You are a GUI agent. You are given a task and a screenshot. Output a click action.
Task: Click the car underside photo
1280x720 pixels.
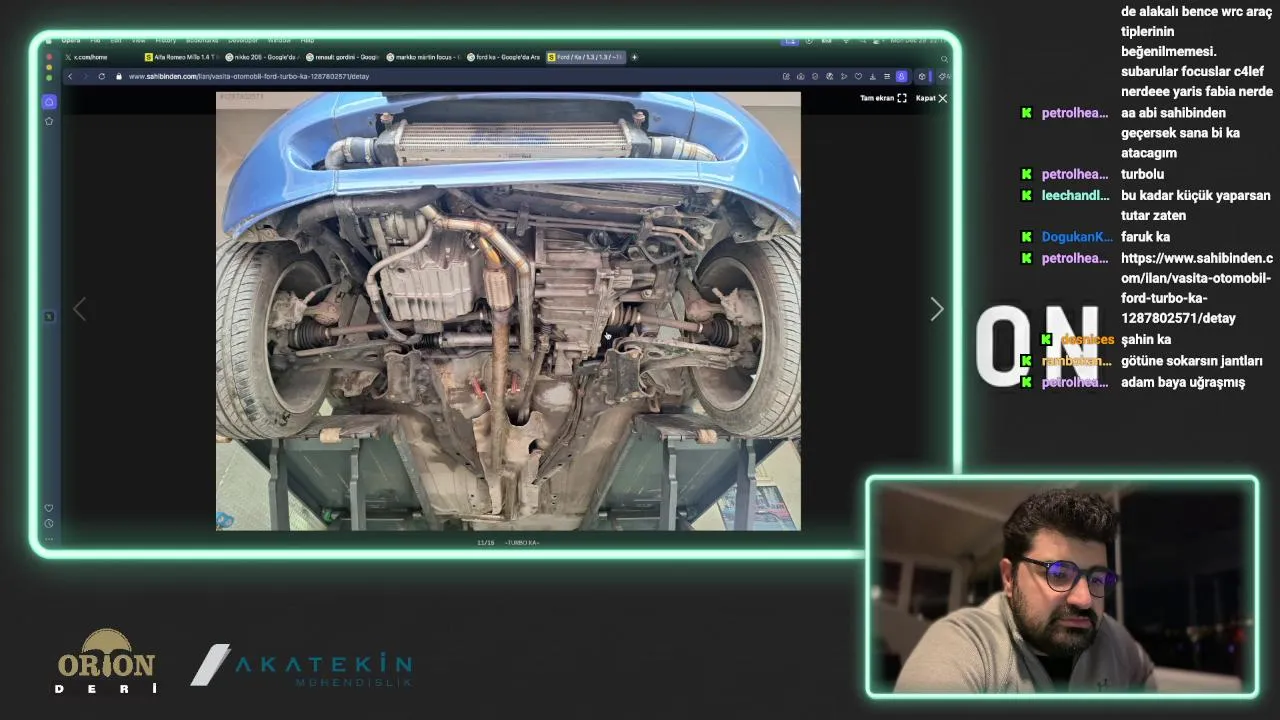click(508, 311)
